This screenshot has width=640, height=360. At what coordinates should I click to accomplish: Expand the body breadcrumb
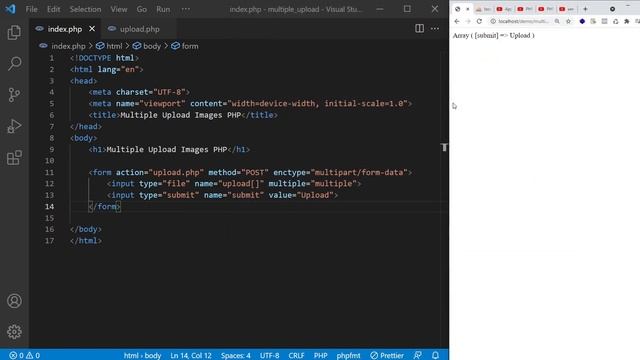click(147, 46)
